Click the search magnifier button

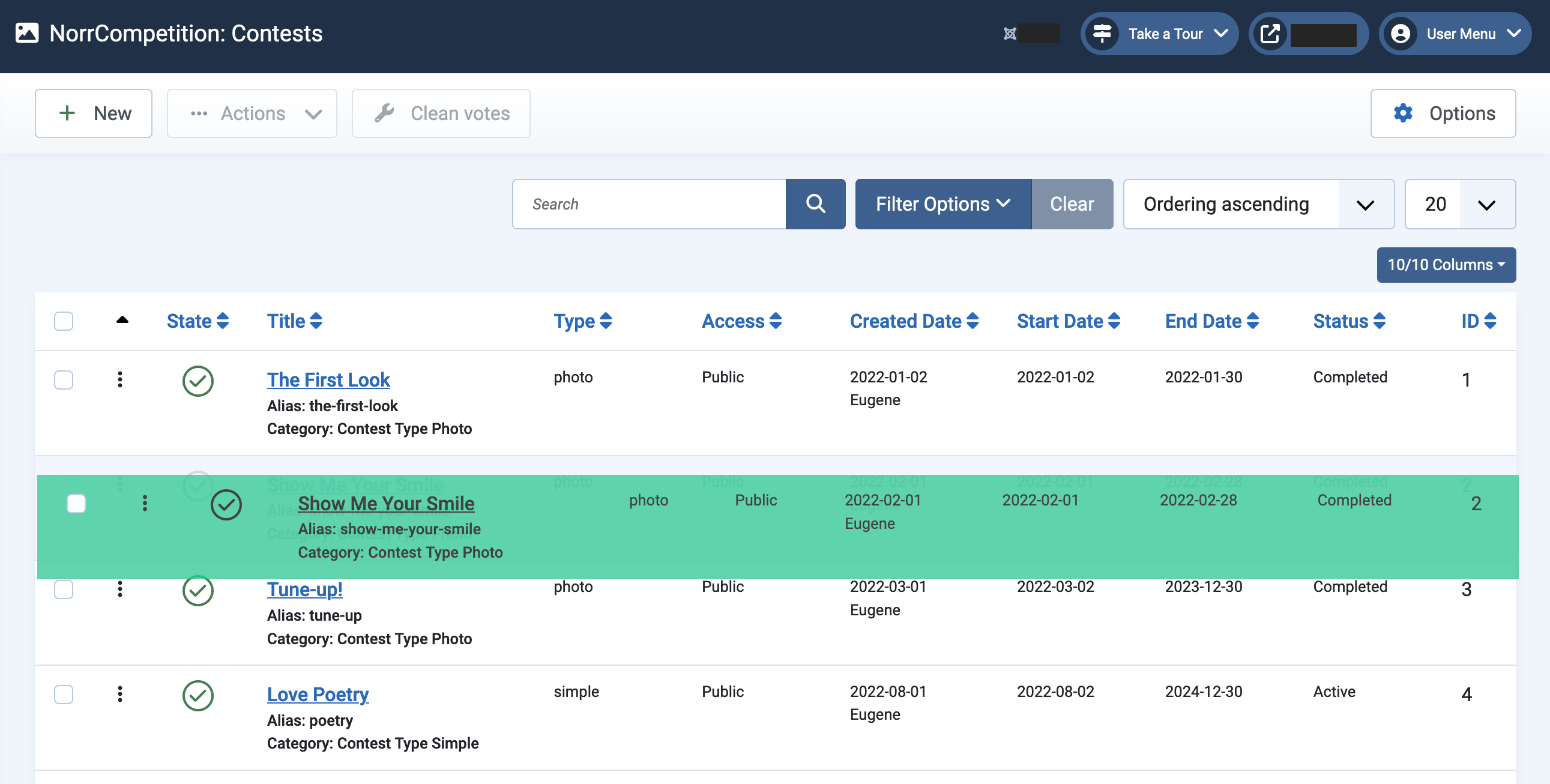click(815, 204)
